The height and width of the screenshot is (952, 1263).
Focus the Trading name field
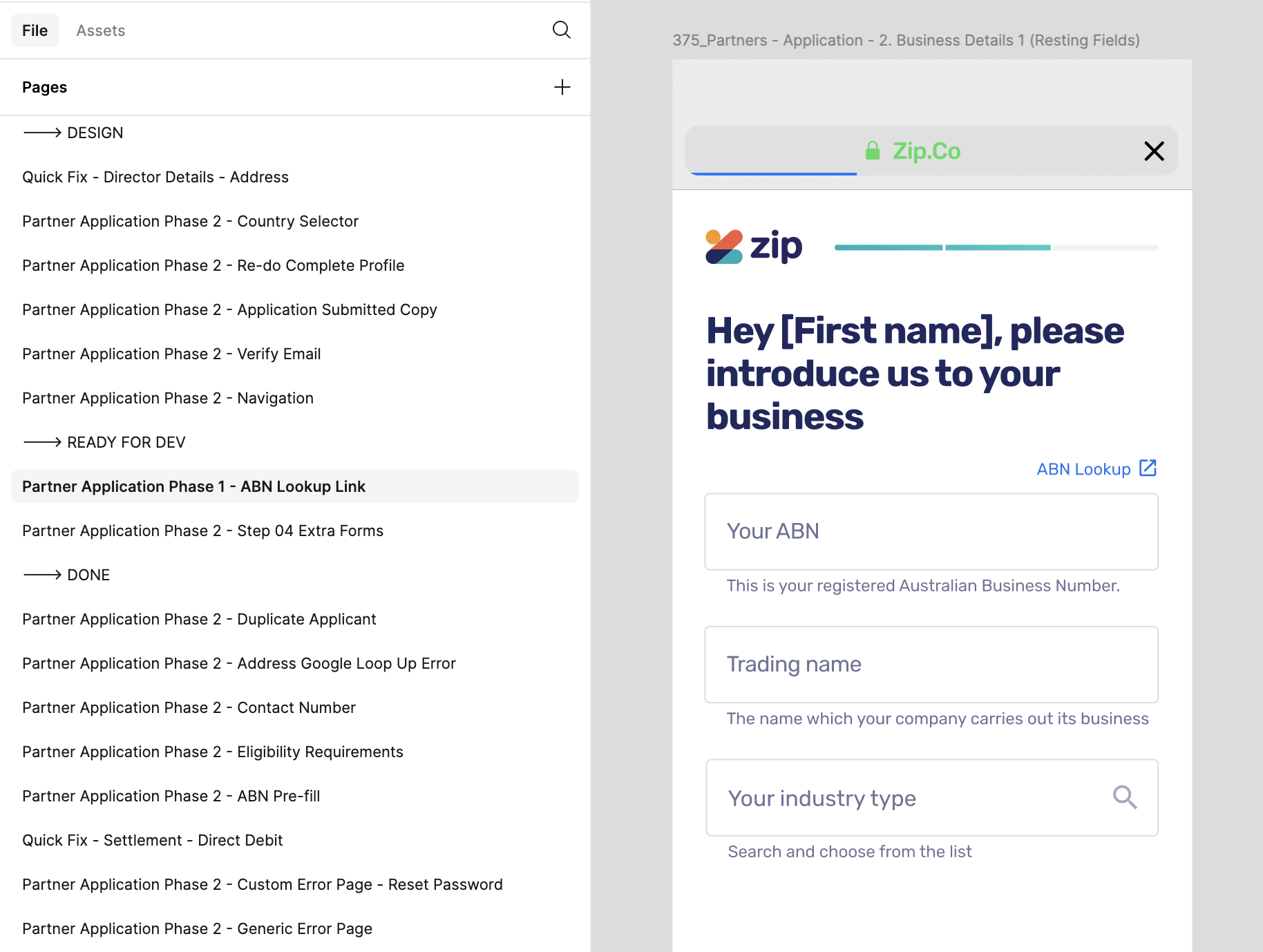931,665
